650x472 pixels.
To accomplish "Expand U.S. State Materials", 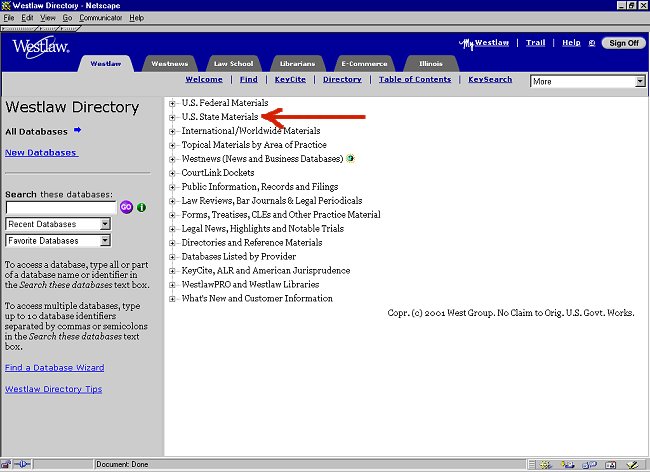I will (x=172, y=117).
